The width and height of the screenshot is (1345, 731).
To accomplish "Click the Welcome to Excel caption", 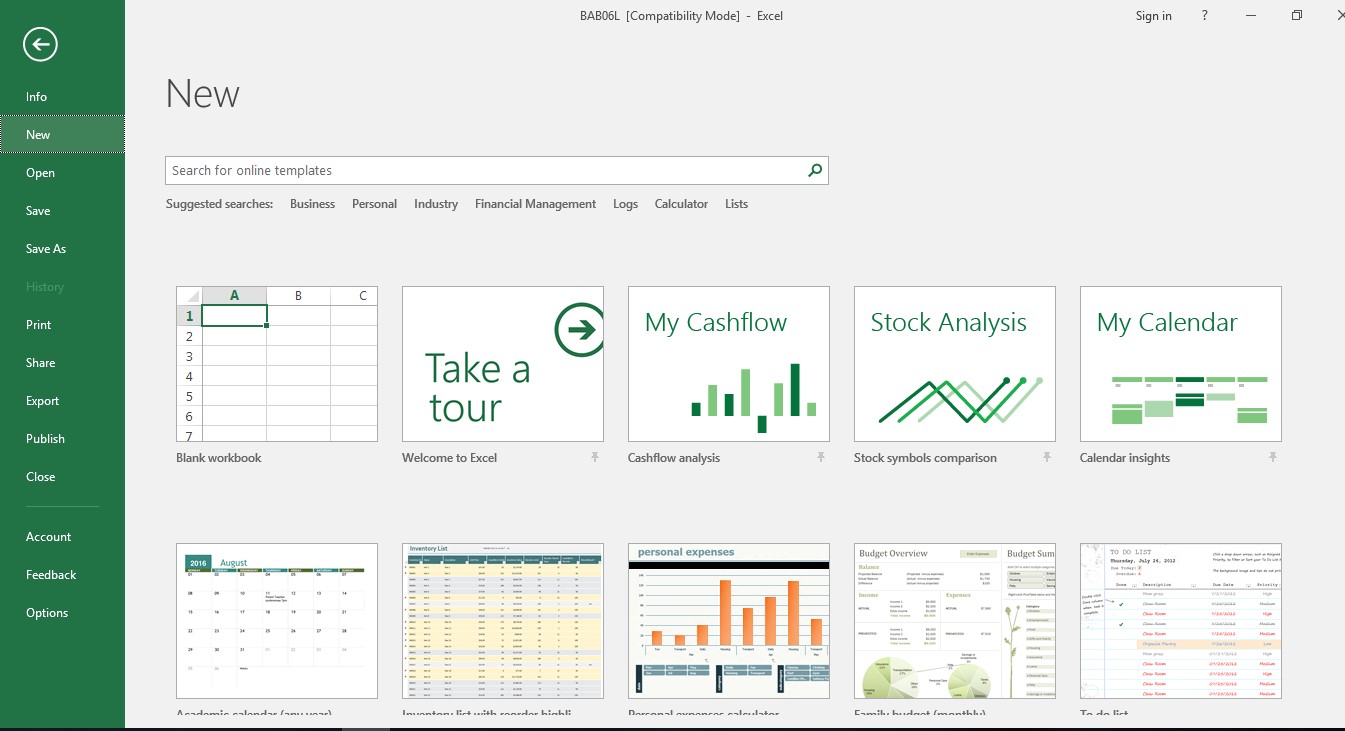I will click(449, 458).
